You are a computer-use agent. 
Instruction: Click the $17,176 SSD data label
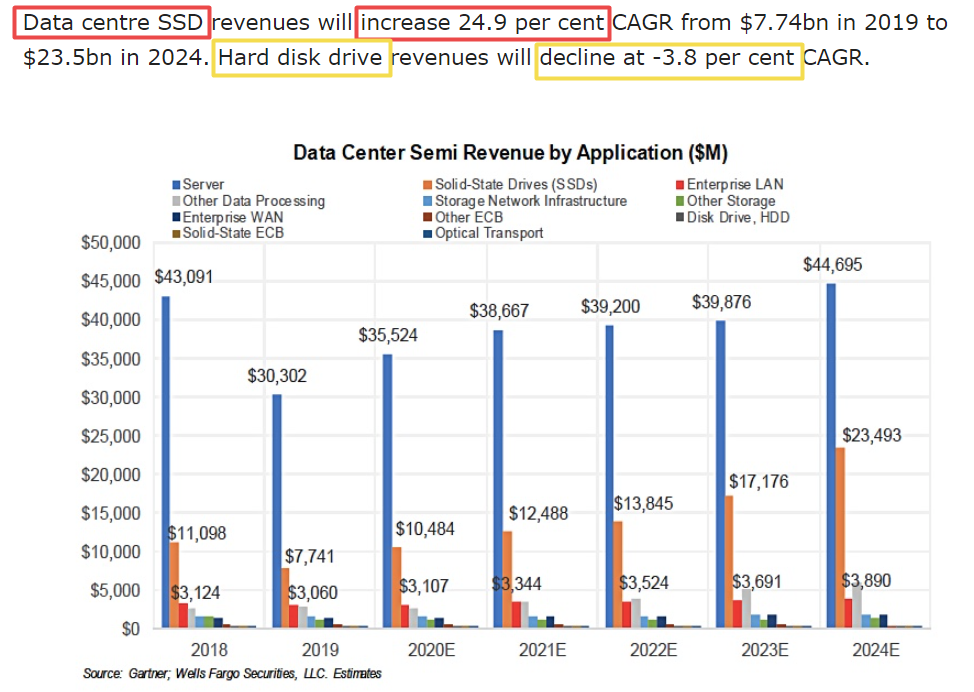(x=759, y=481)
